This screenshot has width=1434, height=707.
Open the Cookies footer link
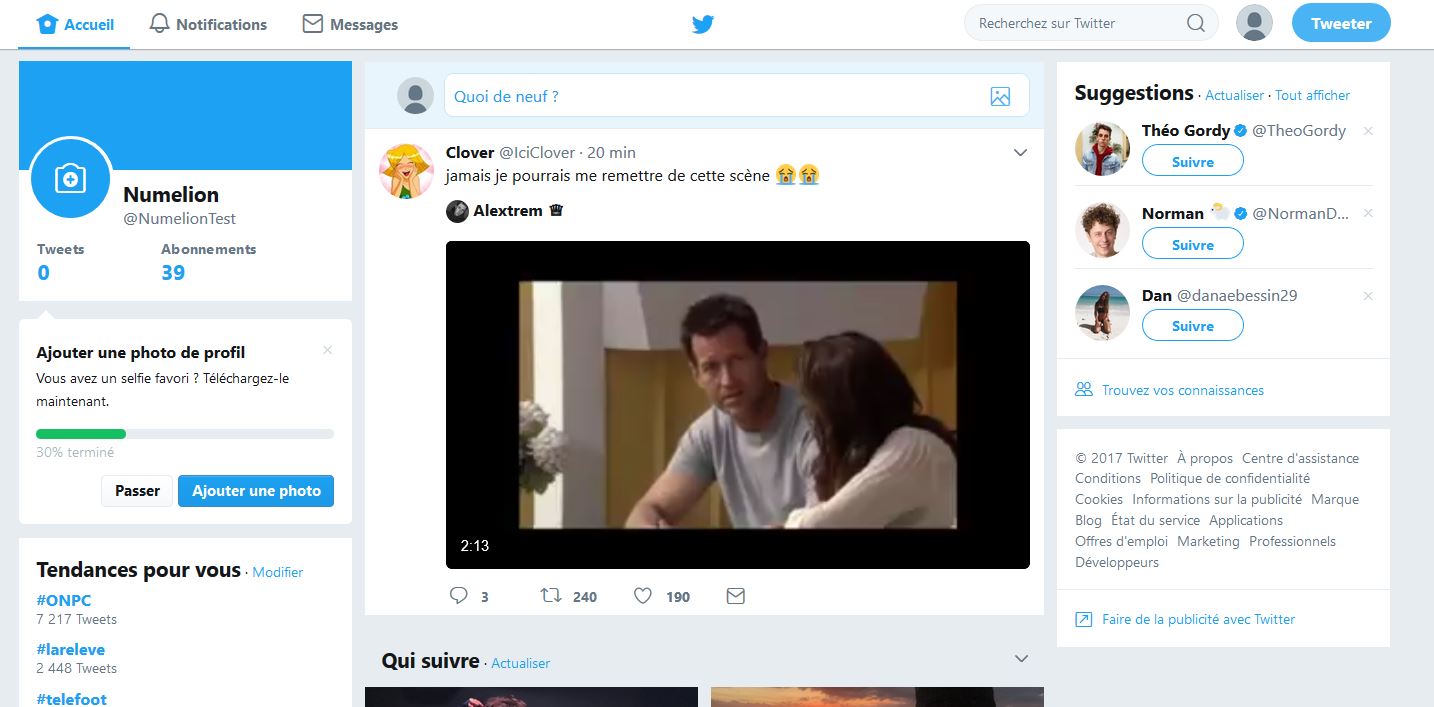click(x=1099, y=499)
